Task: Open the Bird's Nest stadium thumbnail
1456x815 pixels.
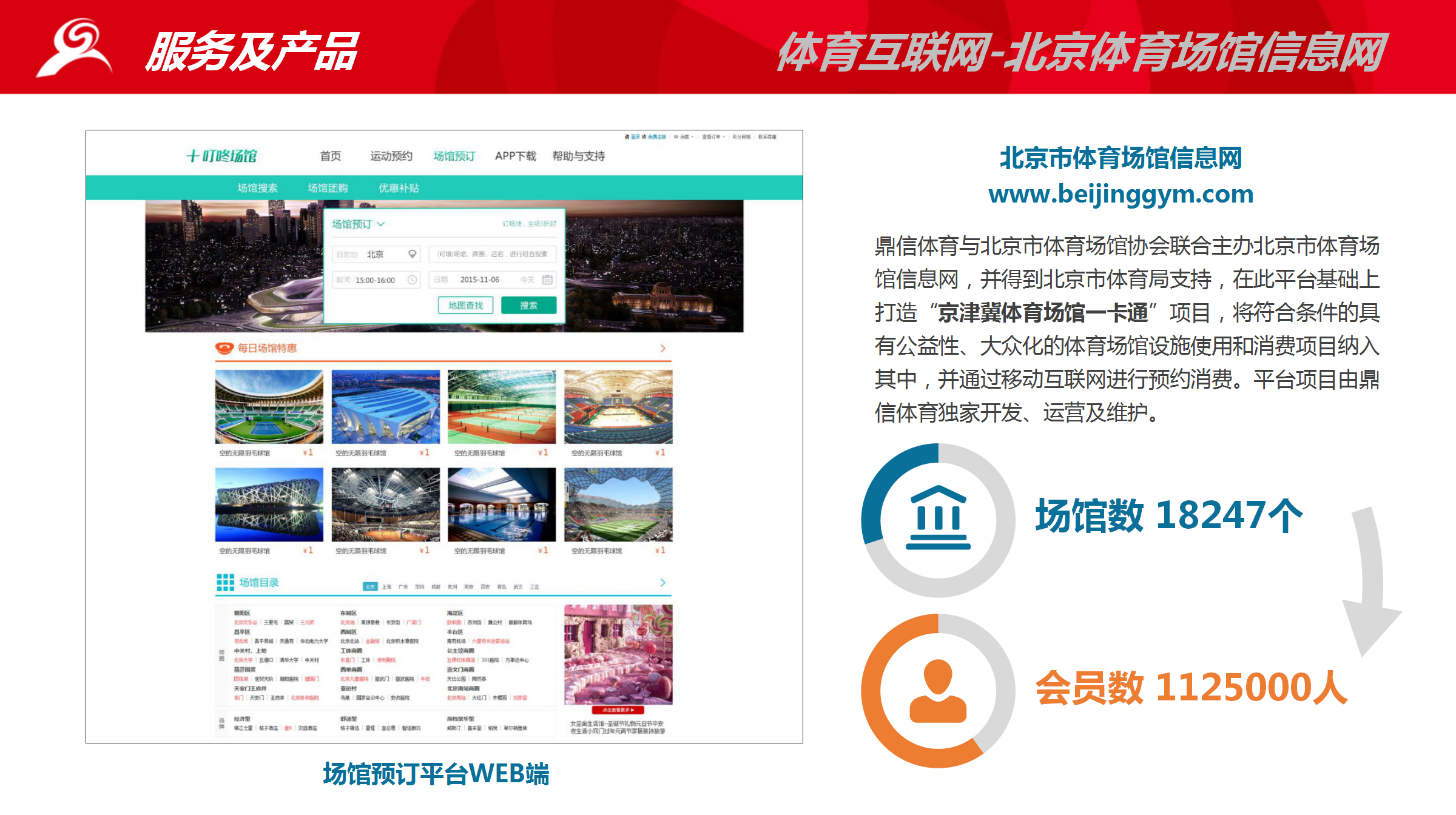Action: click(x=269, y=505)
